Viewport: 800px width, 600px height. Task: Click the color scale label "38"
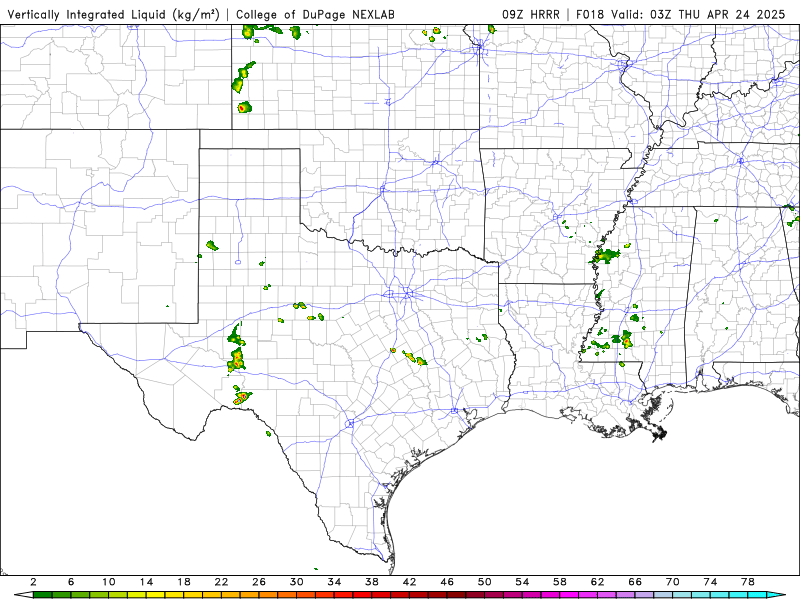[372, 582]
